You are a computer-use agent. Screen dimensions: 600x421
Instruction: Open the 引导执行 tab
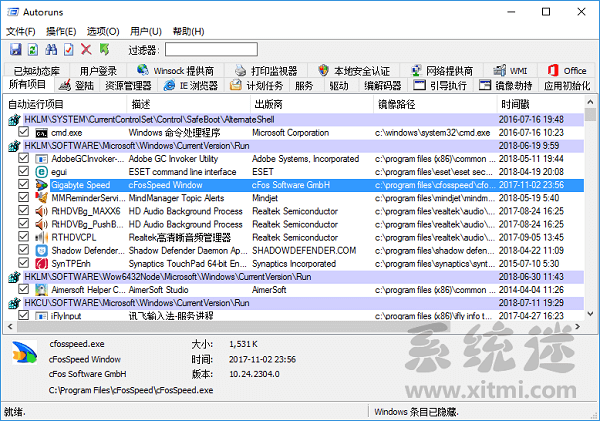[x=441, y=85]
